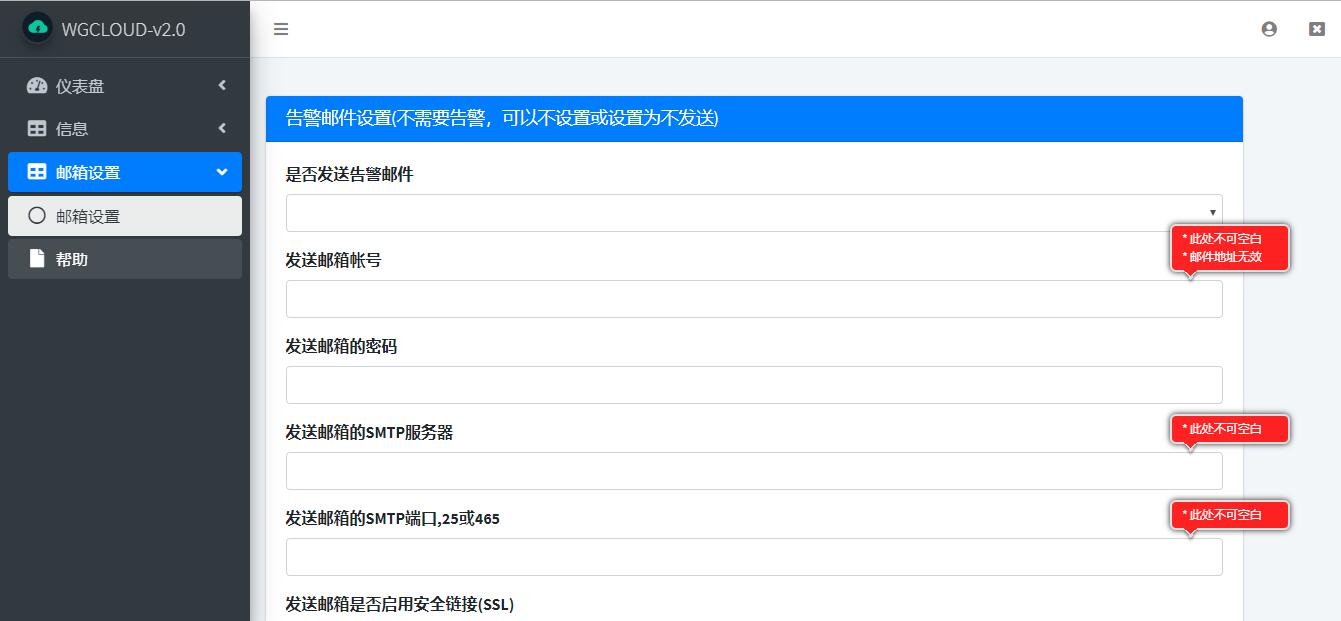Click the 是否发送告警邮件 label
1341x621 pixels.
coord(349,174)
